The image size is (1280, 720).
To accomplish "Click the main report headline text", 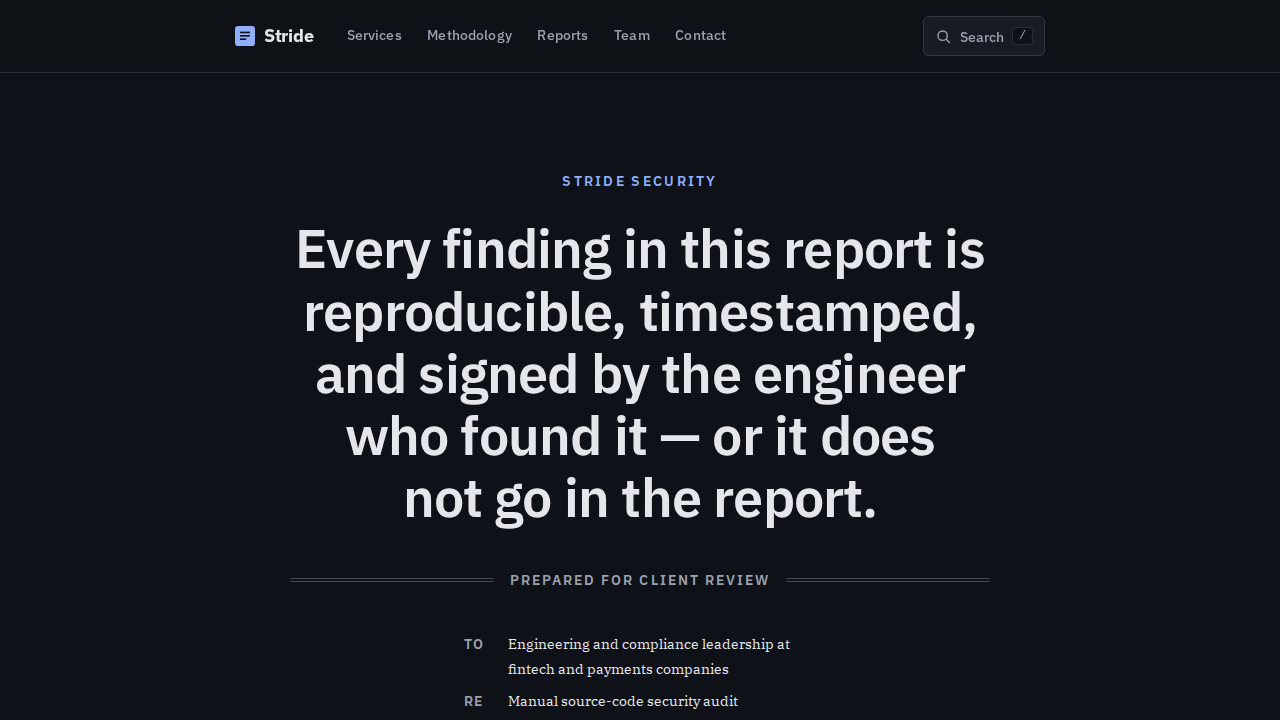I will point(640,374).
